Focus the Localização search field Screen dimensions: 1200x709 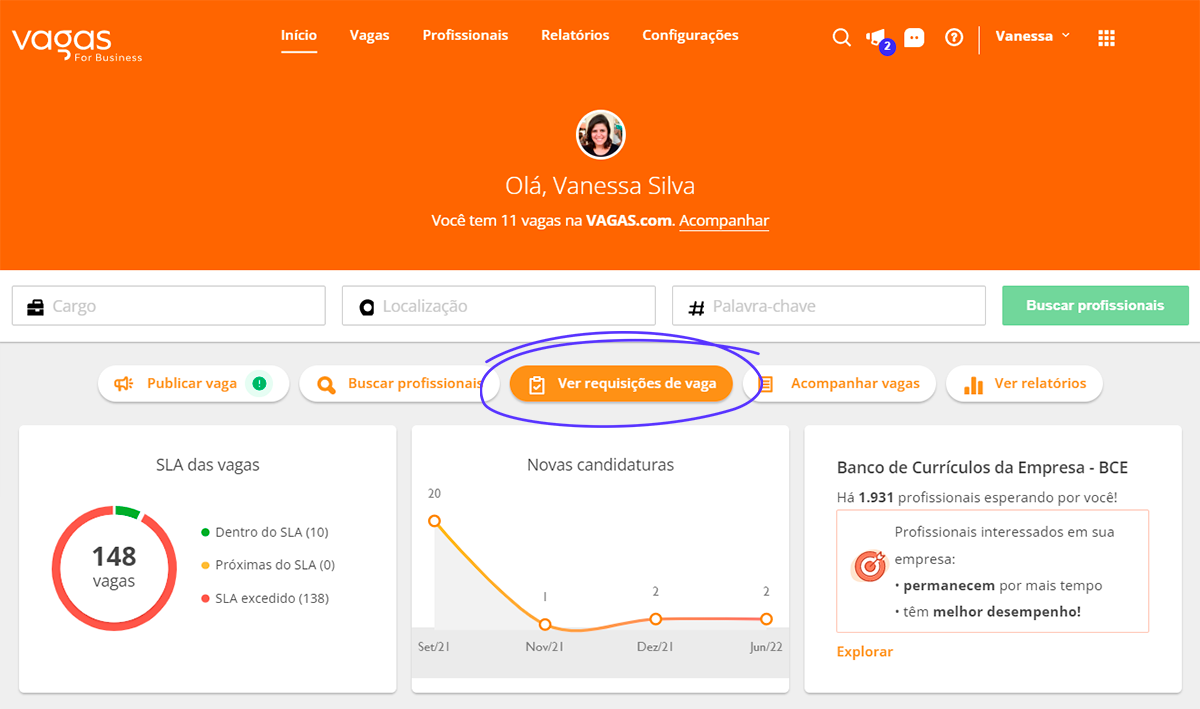[499, 306]
